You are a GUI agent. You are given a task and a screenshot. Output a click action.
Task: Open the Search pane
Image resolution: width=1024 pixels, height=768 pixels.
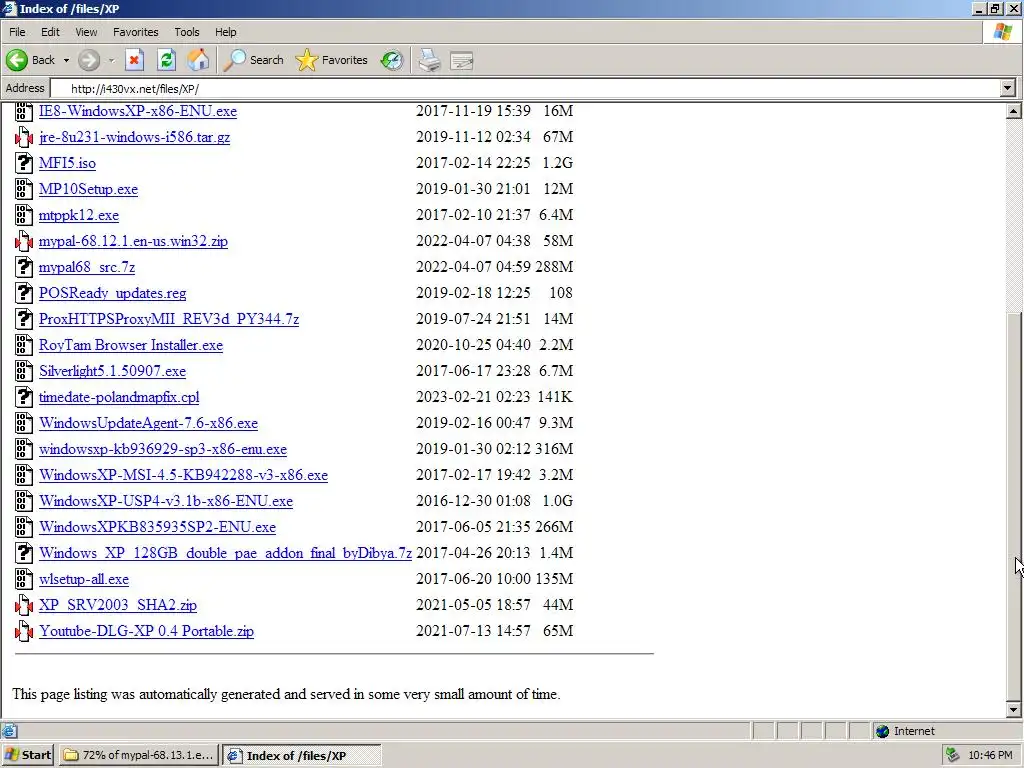coord(253,60)
